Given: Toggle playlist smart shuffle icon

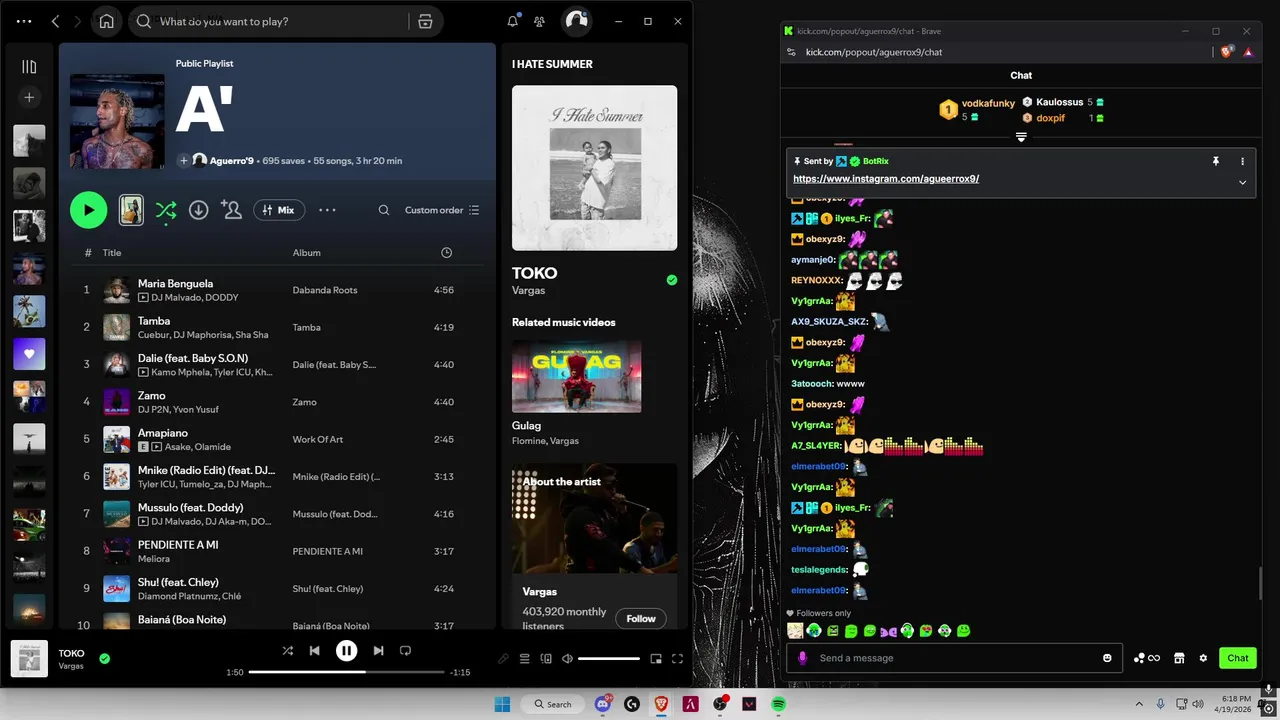Looking at the screenshot, I should 166,210.
